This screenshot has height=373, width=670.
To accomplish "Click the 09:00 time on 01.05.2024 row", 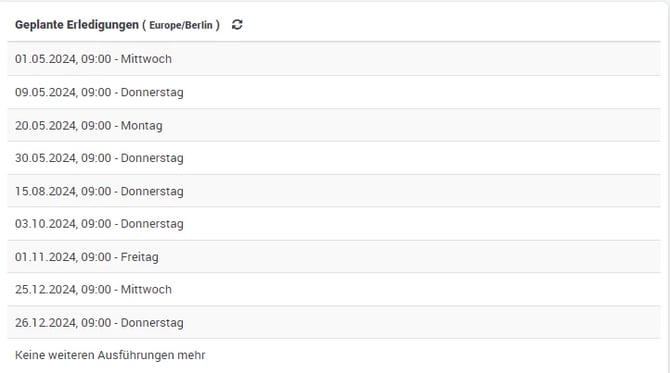I will click(x=96, y=59).
